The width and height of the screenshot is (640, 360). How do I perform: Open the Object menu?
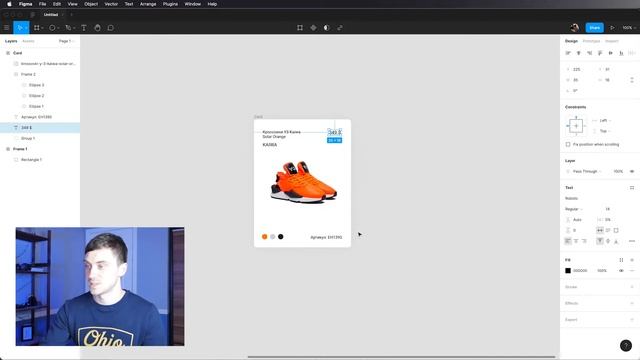pyautogui.click(x=91, y=4)
